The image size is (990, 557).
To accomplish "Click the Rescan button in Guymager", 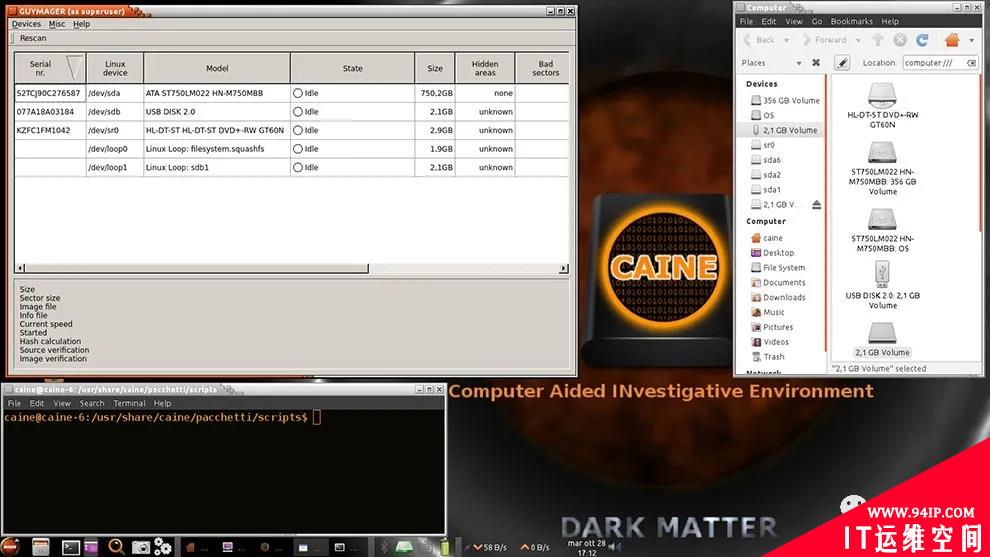I will point(33,38).
